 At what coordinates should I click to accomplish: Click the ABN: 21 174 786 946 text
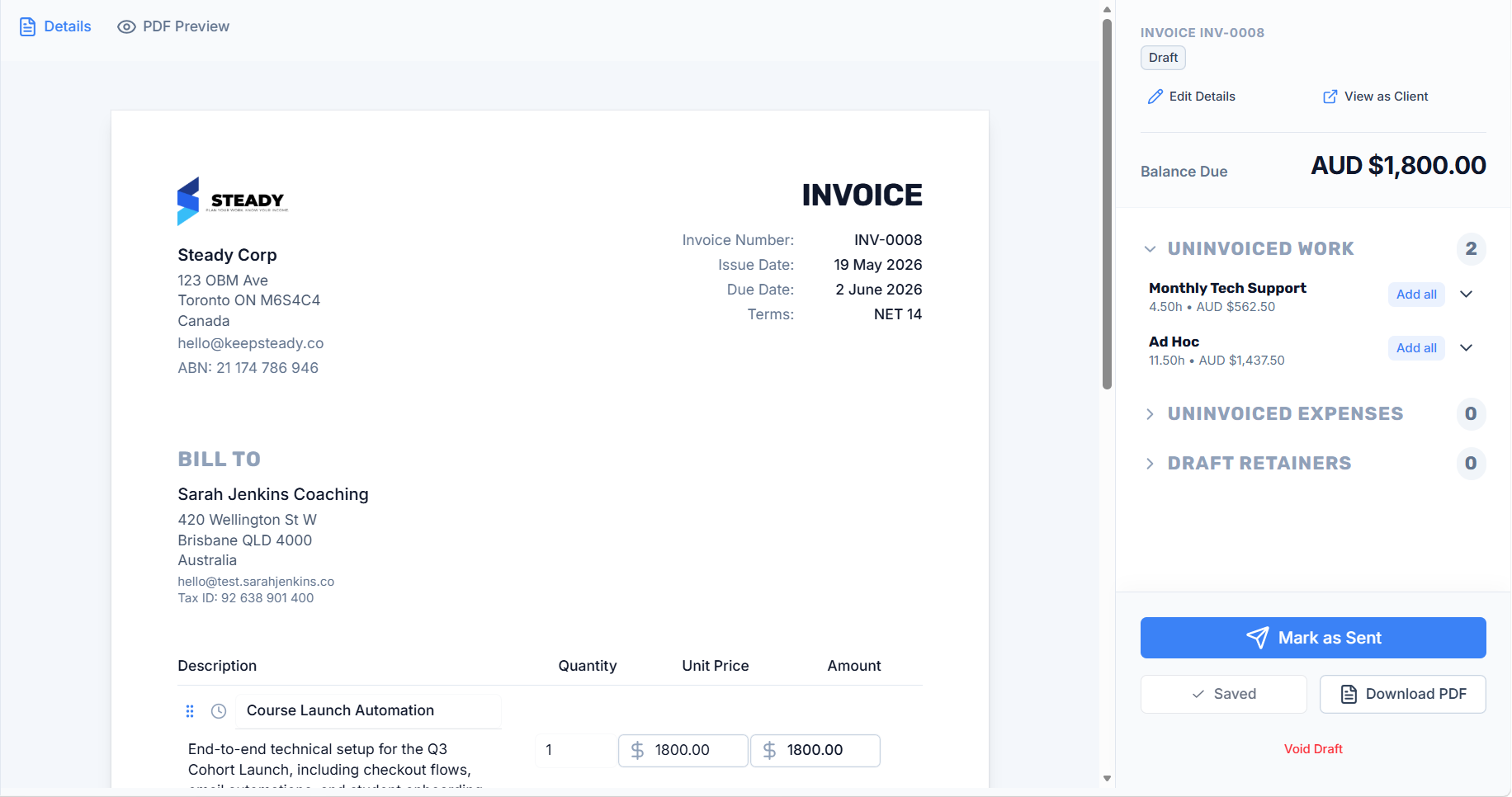pos(248,368)
